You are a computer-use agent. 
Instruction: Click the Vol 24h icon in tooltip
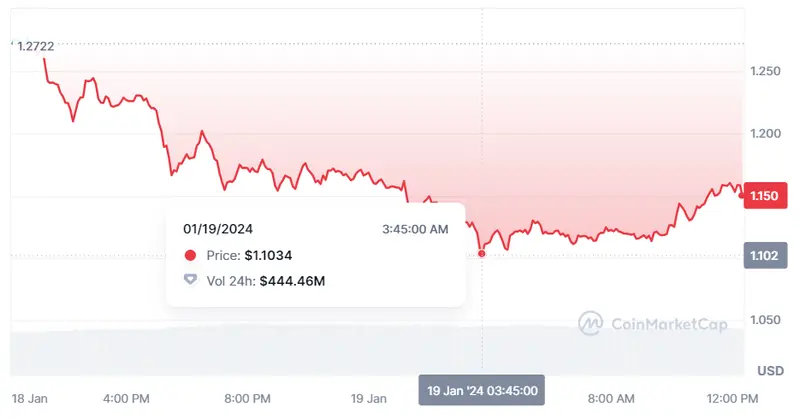[x=191, y=280]
